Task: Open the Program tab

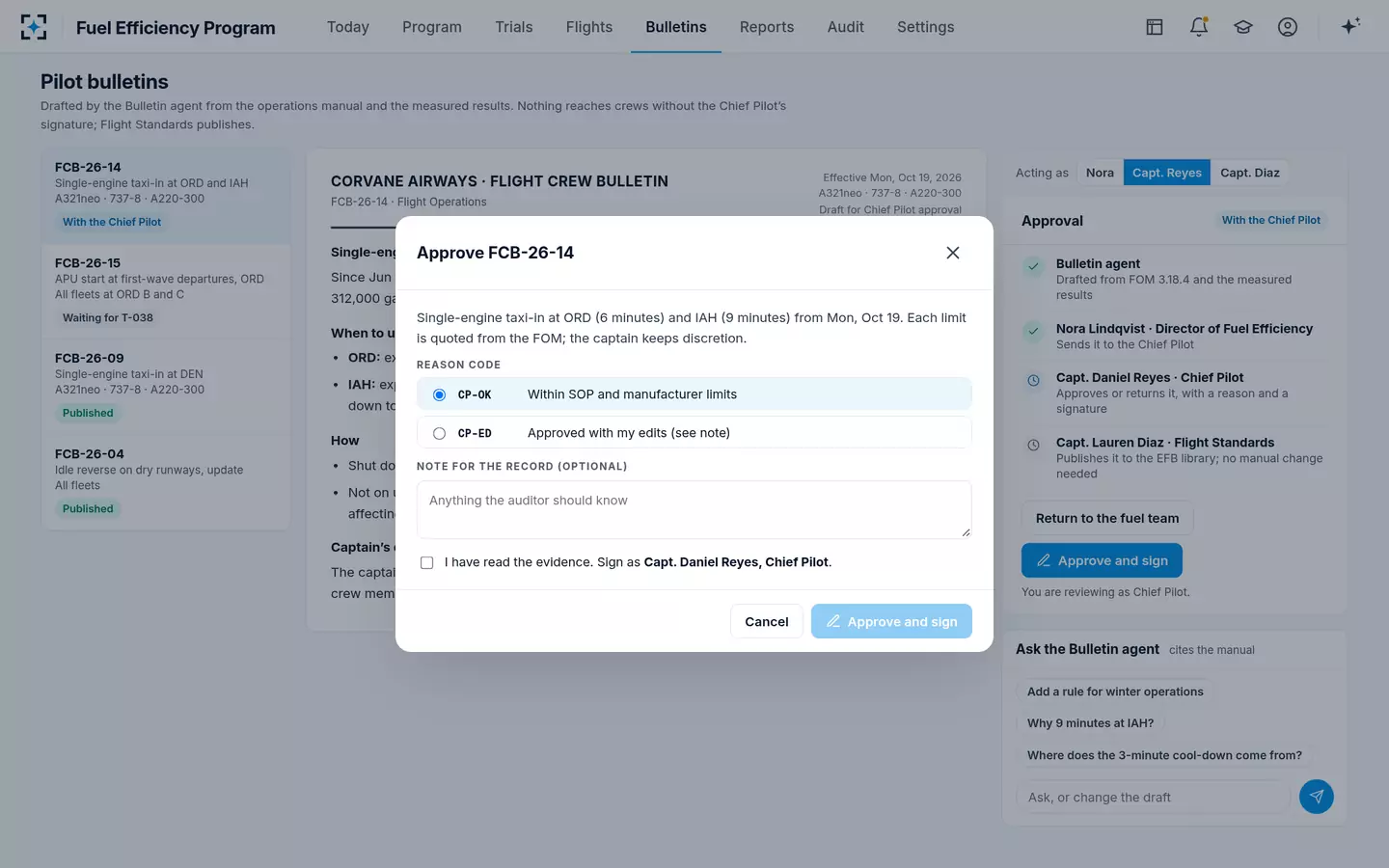Action: (432, 27)
